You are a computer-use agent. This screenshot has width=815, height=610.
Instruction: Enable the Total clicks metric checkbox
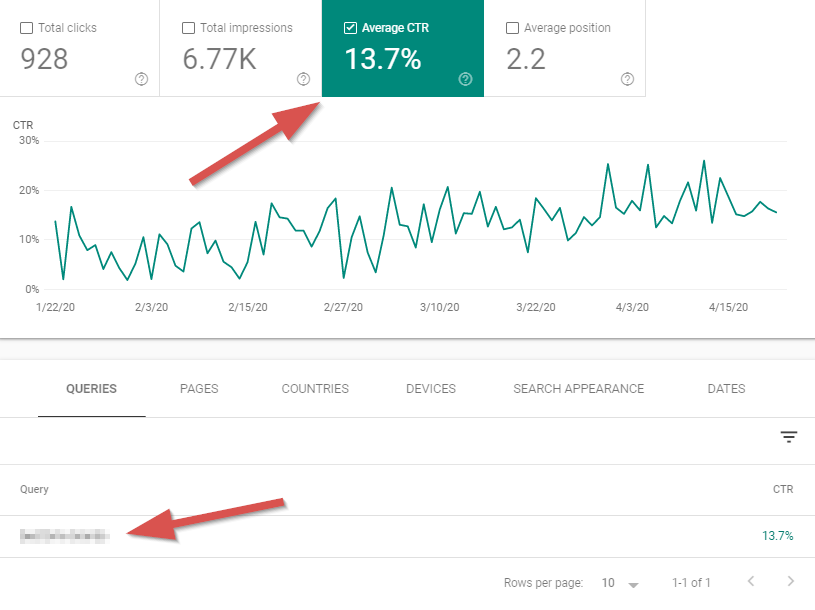(25, 27)
